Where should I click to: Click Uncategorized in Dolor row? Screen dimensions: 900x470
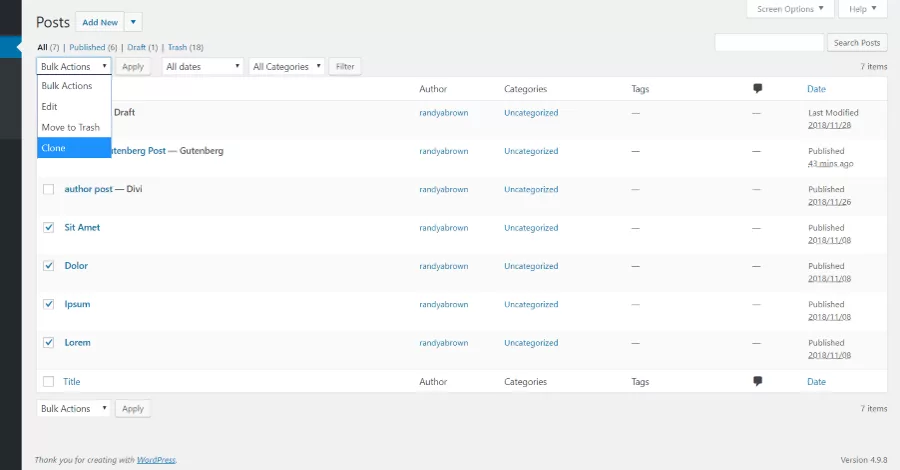531,266
